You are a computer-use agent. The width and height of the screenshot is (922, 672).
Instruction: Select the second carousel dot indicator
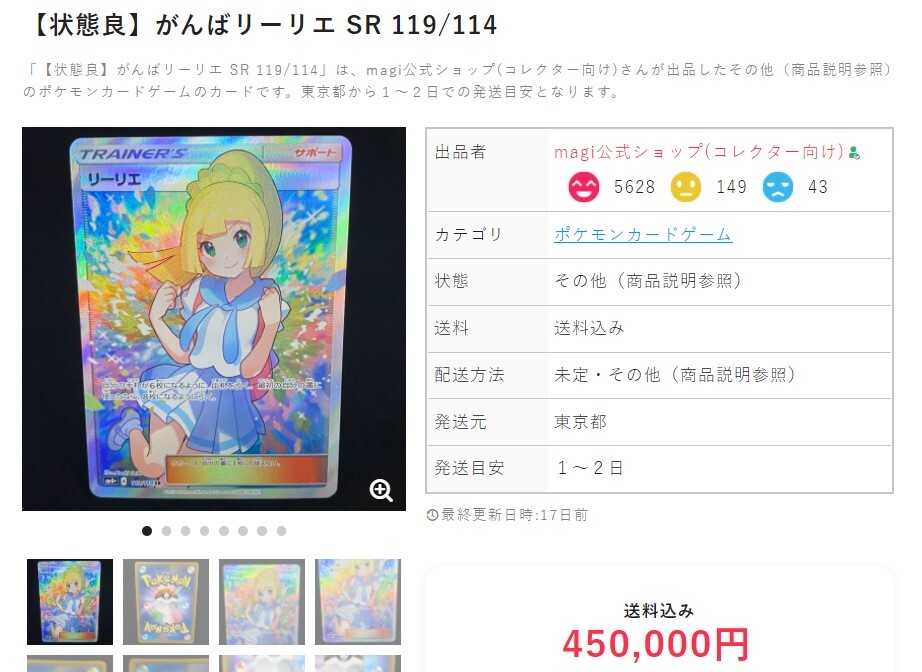click(166, 531)
